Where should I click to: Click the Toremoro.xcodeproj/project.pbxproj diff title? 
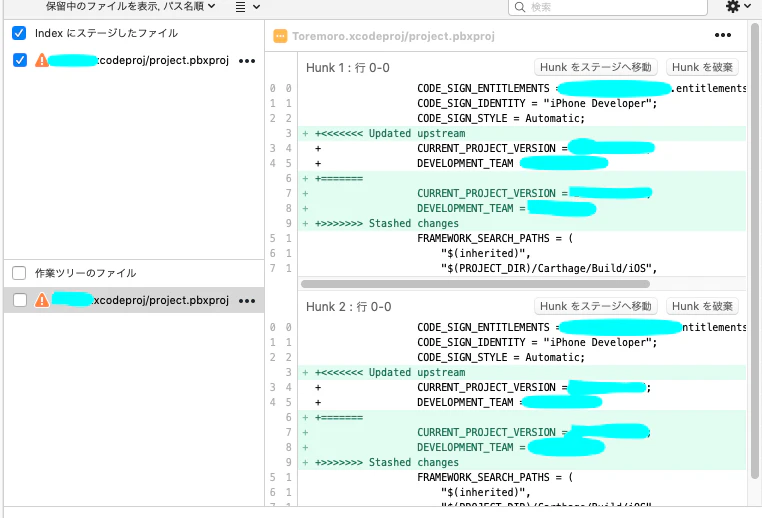click(x=394, y=36)
